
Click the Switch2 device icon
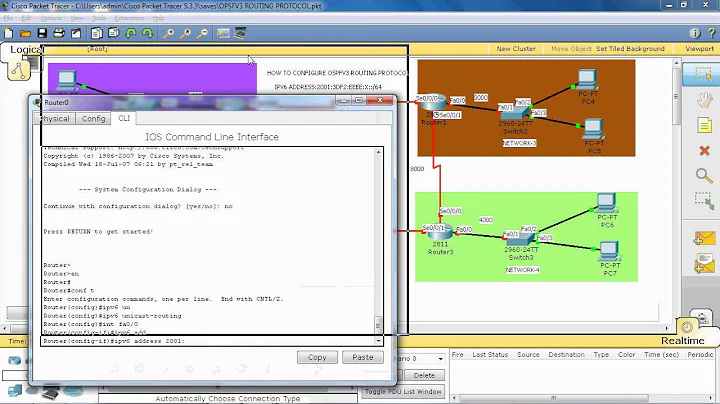(x=516, y=112)
